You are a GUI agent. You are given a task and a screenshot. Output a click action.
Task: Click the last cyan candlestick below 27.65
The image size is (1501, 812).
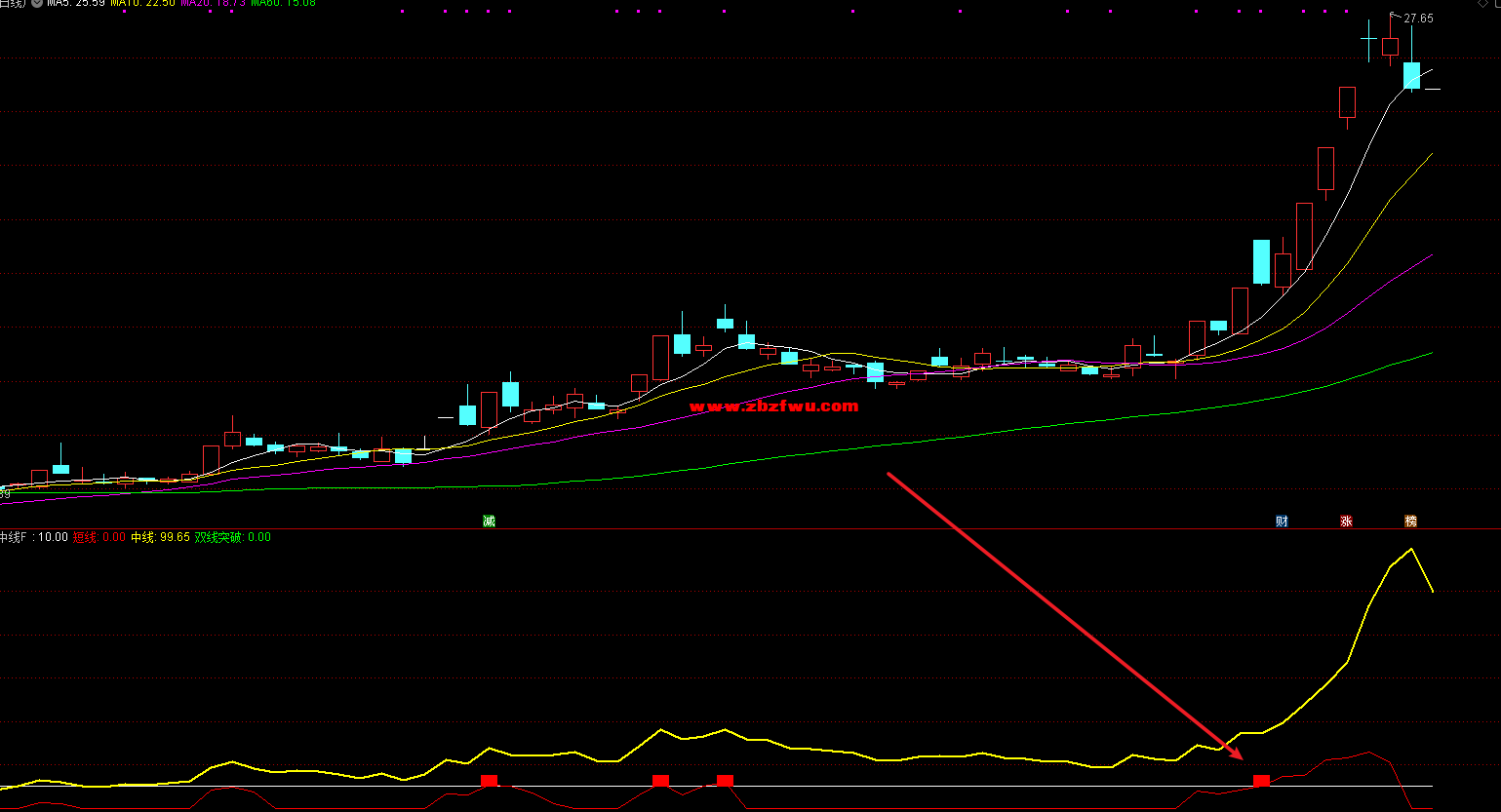coord(1411,76)
